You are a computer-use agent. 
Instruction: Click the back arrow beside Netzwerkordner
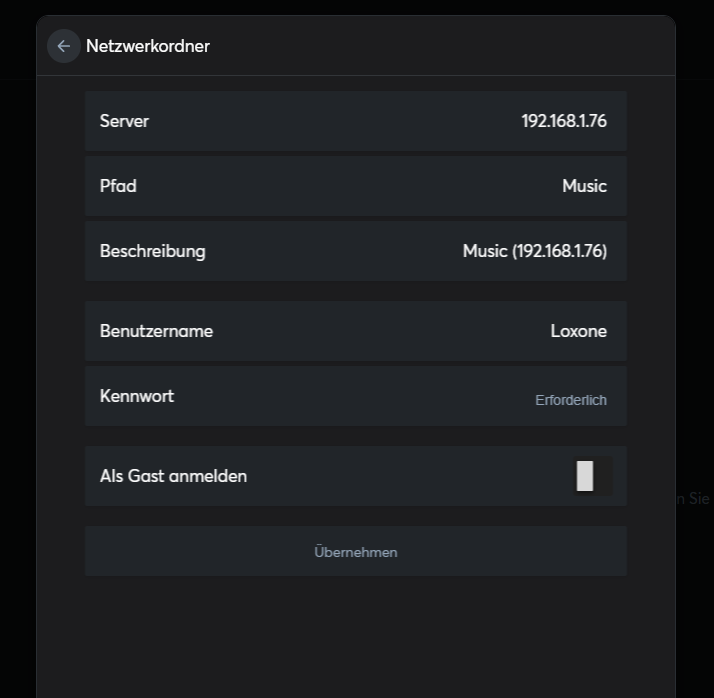64,46
